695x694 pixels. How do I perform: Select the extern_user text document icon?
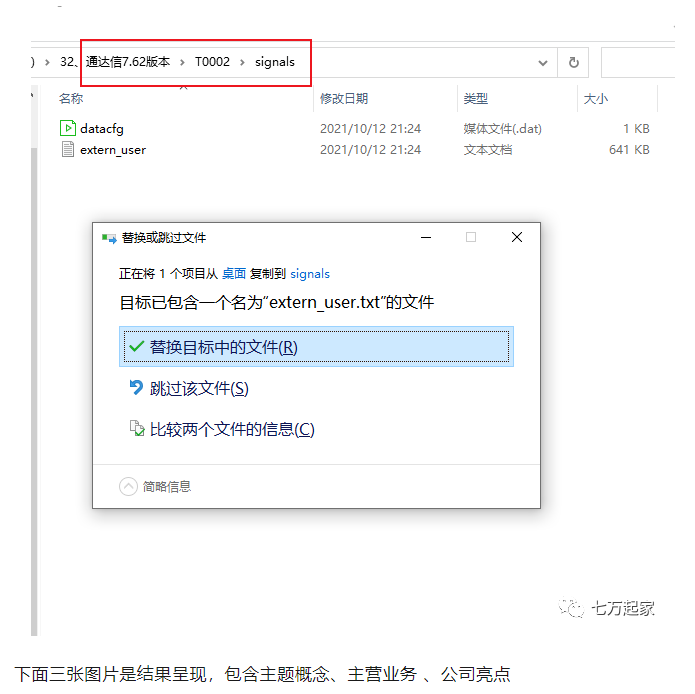tap(67, 149)
